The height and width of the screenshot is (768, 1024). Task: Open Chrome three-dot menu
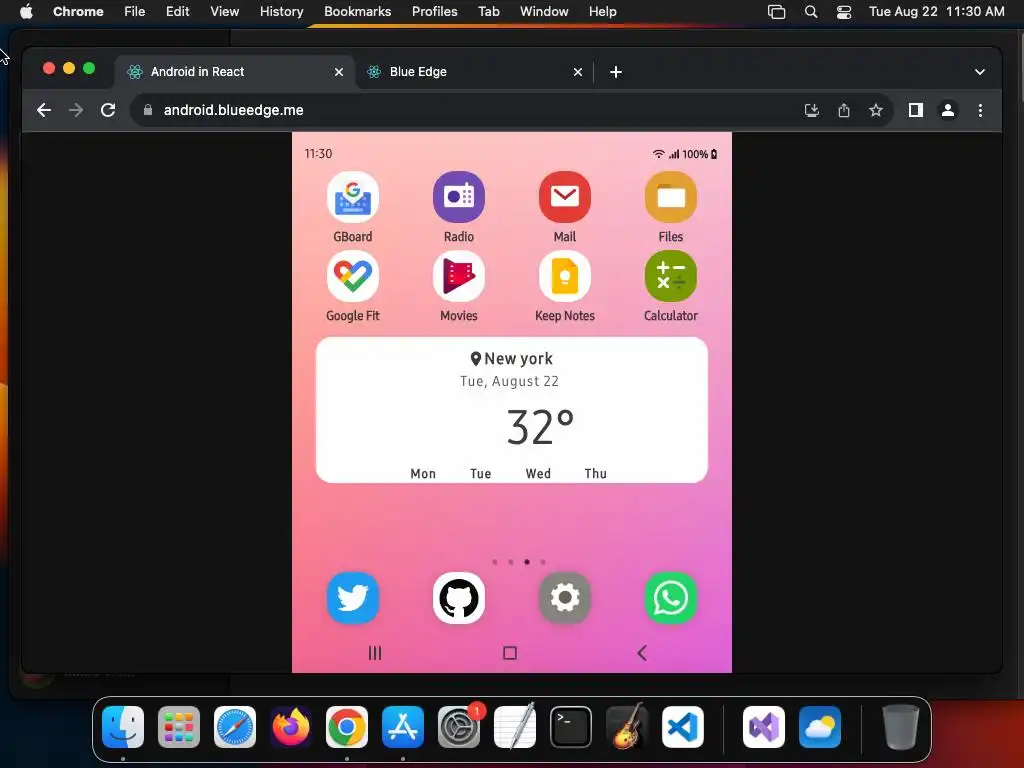tap(980, 110)
